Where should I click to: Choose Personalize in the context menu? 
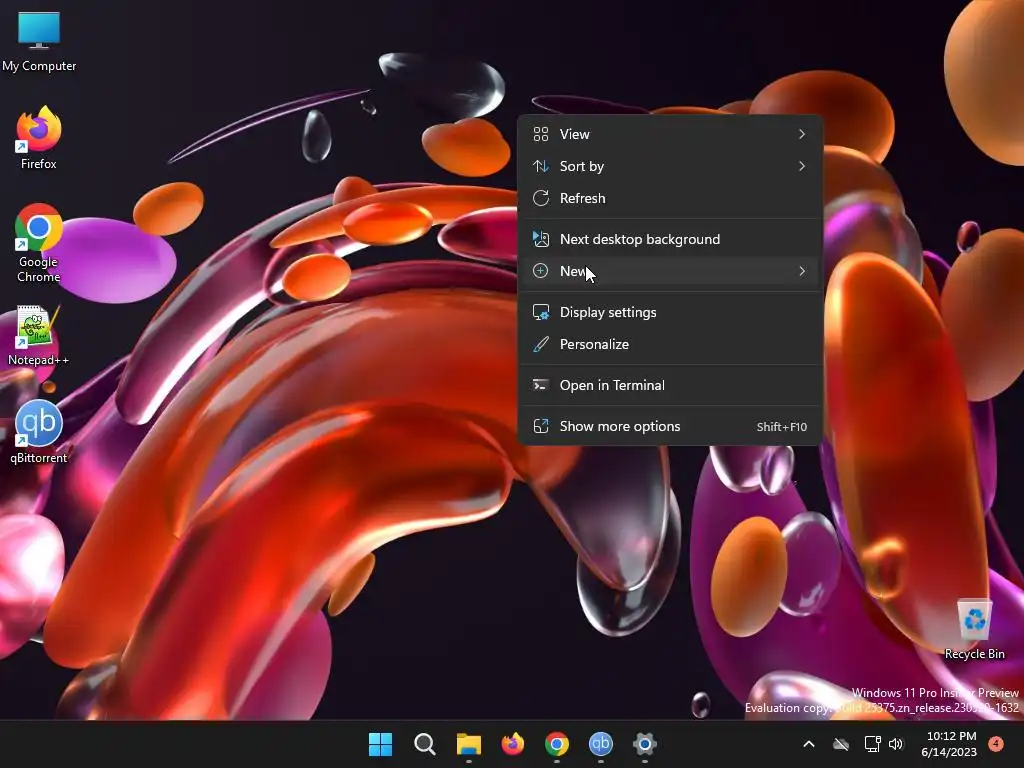coord(670,344)
